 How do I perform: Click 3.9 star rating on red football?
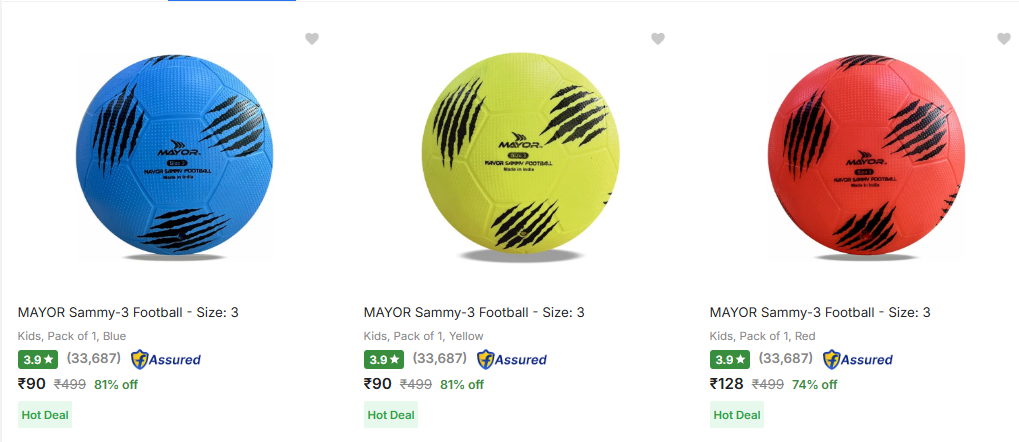coord(730,359)
